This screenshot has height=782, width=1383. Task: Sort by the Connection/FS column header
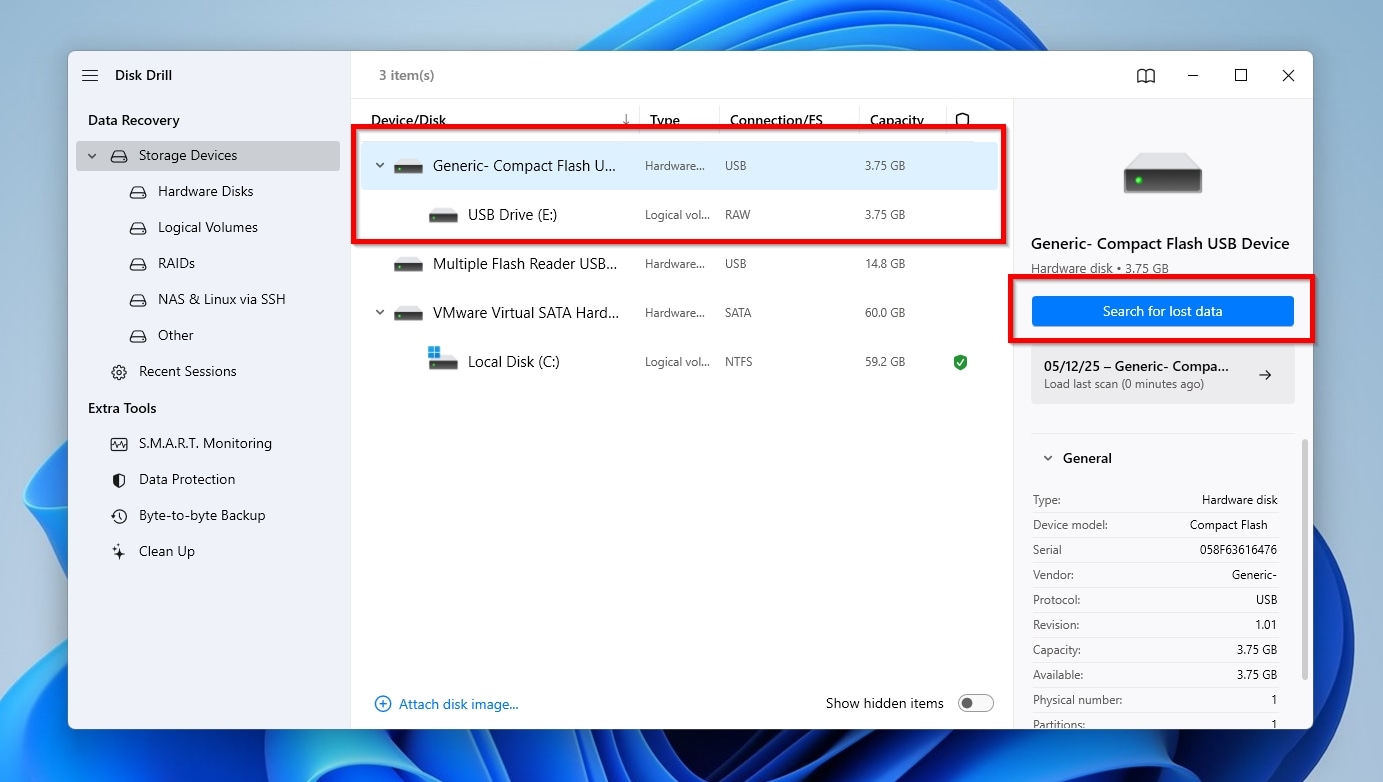point(776,120)
